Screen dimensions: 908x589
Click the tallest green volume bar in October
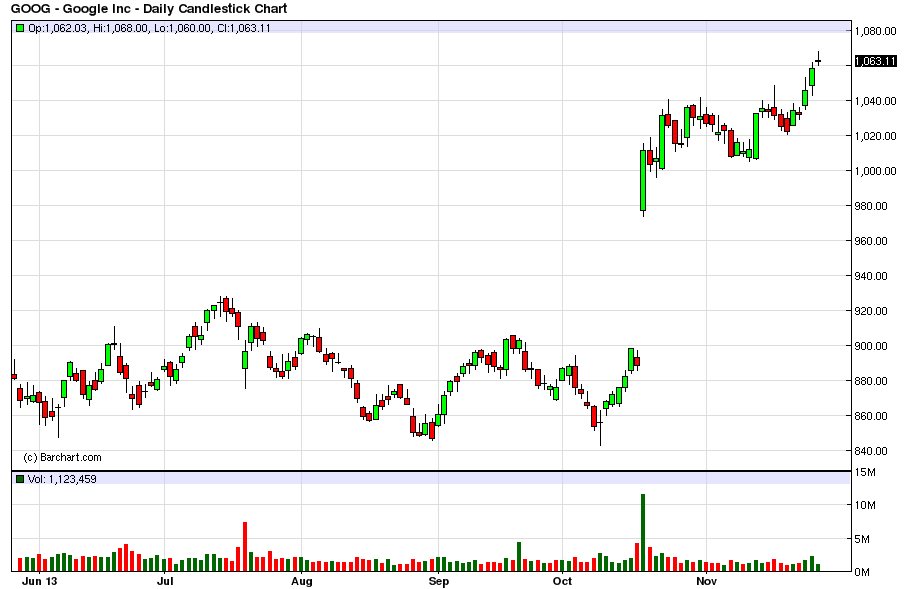pos(643,533)
